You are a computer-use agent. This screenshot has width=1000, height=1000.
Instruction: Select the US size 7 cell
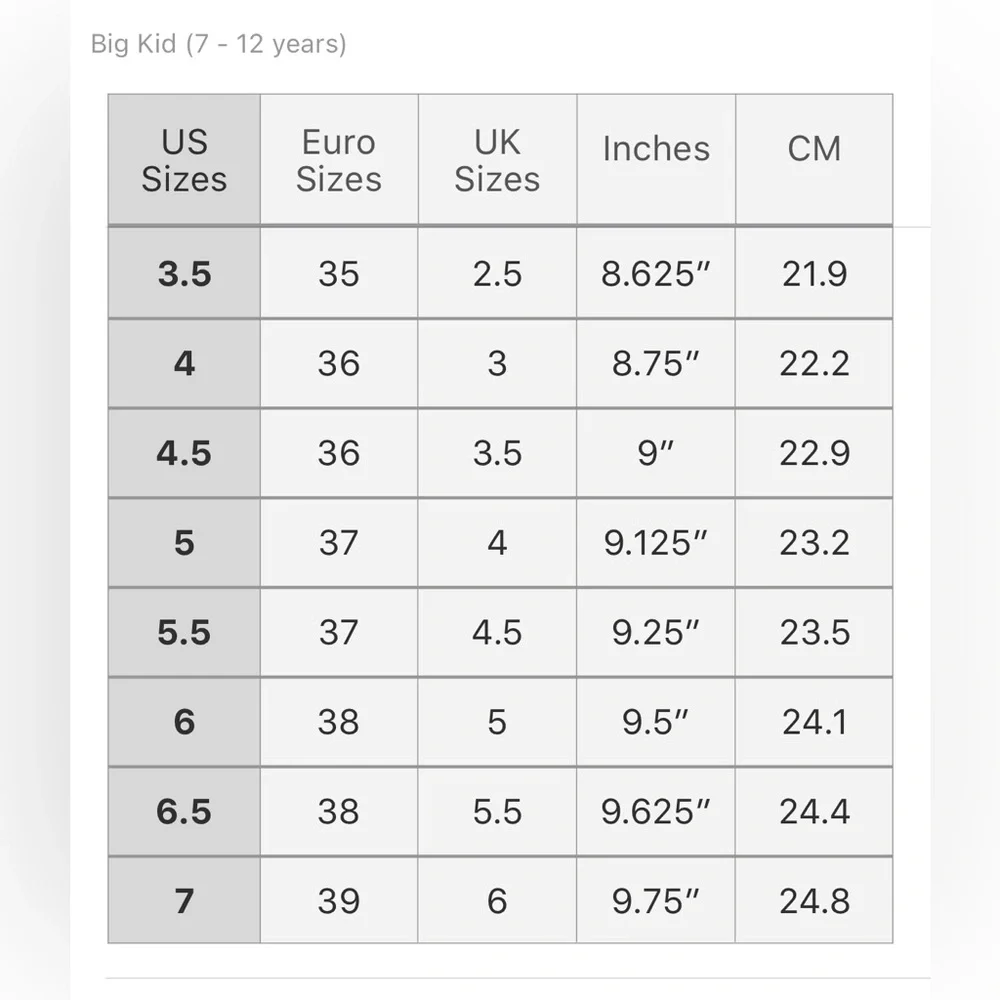(x=184, y=900)
